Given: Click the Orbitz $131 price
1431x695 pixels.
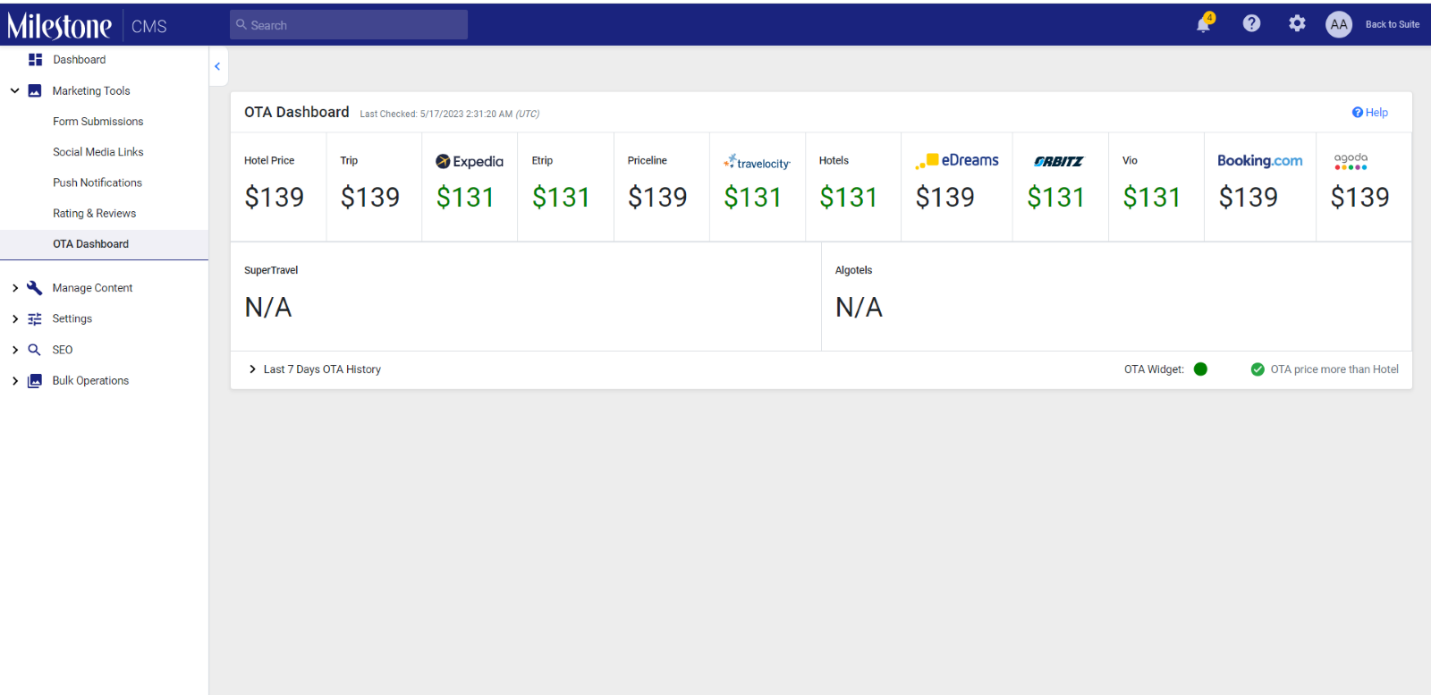Looking at the screenshot, I should 1057,197.
